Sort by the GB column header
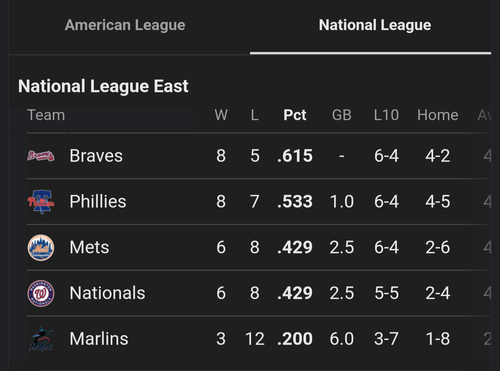The height and width of the screenshot is (371, 500). click(342, 115)
